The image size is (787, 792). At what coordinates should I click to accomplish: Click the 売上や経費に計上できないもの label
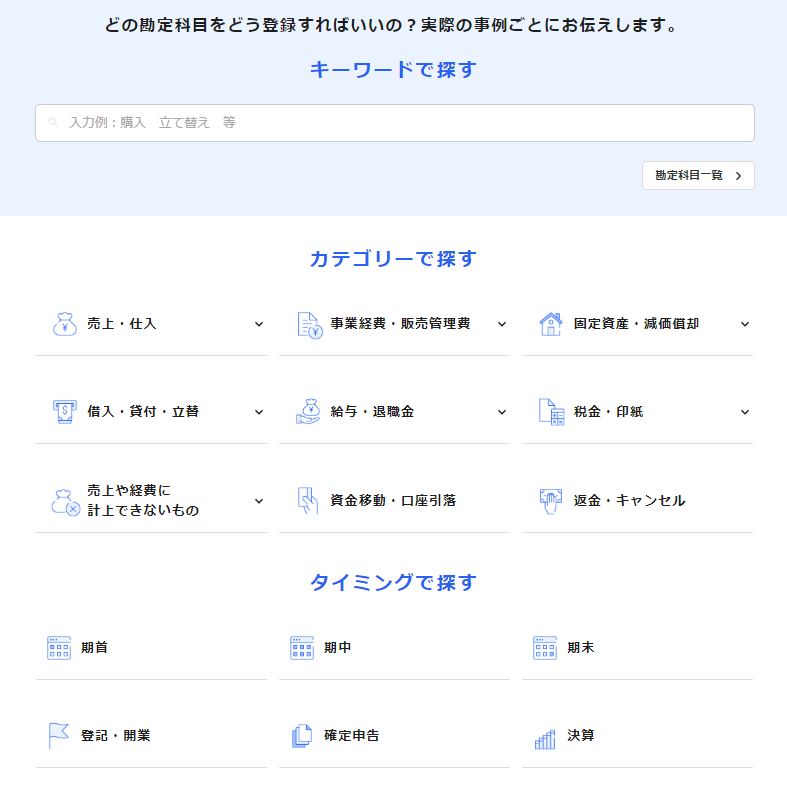click(143, 501)
